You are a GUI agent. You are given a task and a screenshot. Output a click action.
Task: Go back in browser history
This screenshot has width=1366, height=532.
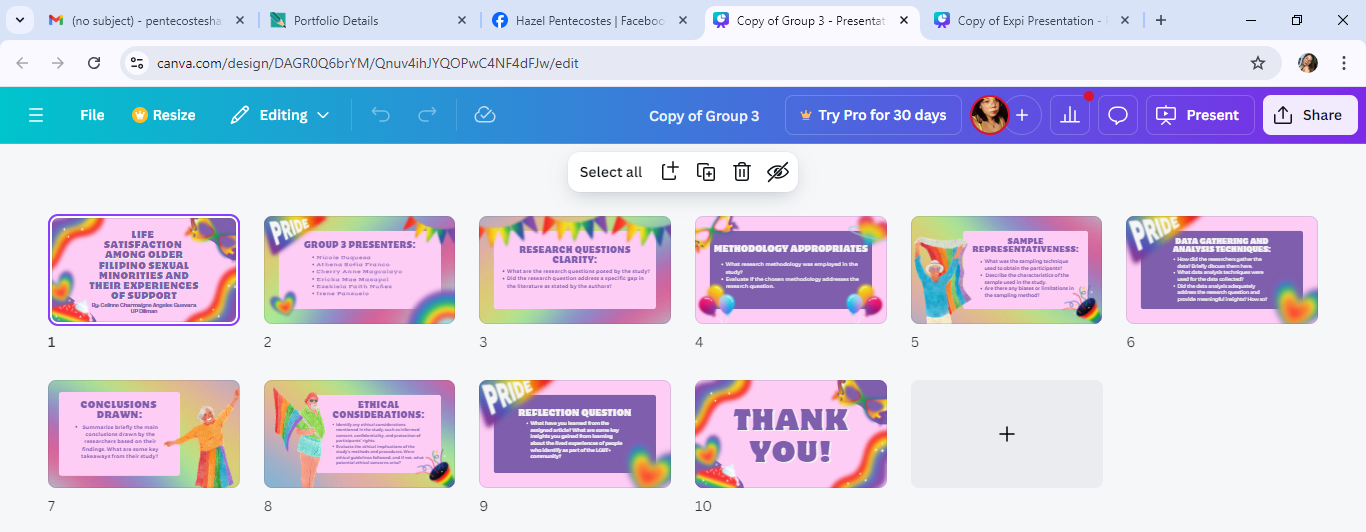tap(22, 63)
